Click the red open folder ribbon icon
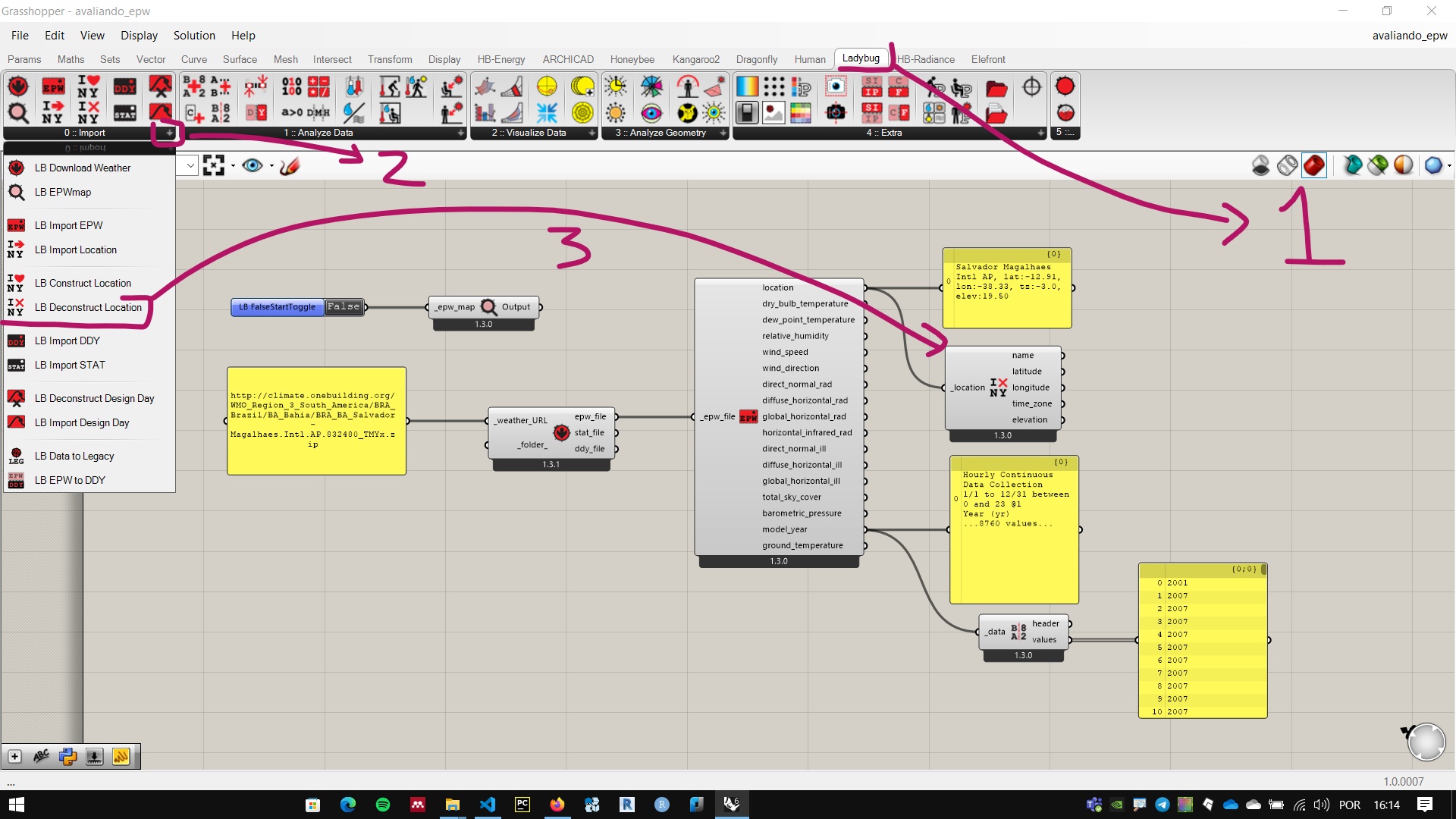Viewport: 1456px width, 819px height. 996,86
